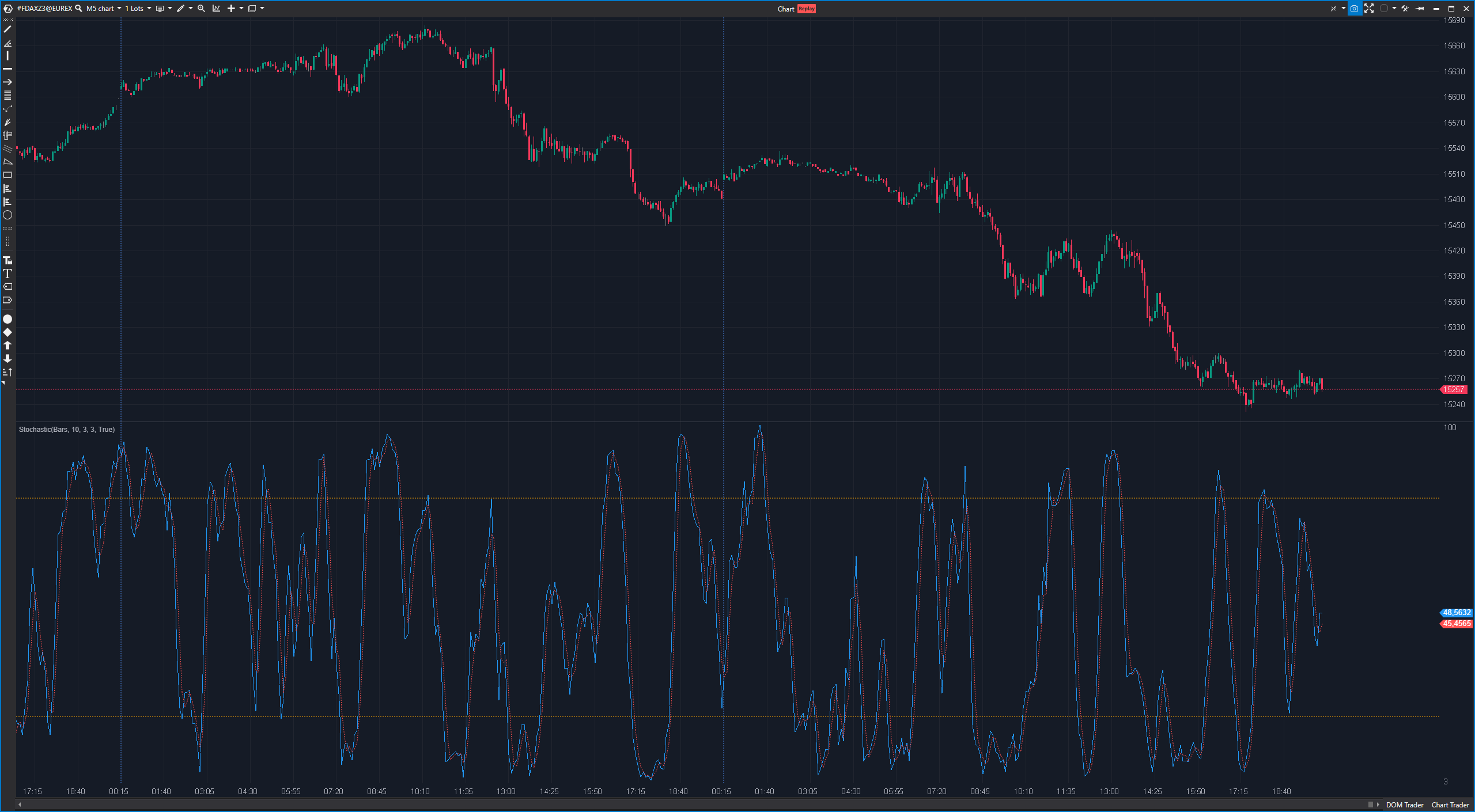Toggle the pin window icon
The image size is (1475, 812).
click(x=1420, y=9)
